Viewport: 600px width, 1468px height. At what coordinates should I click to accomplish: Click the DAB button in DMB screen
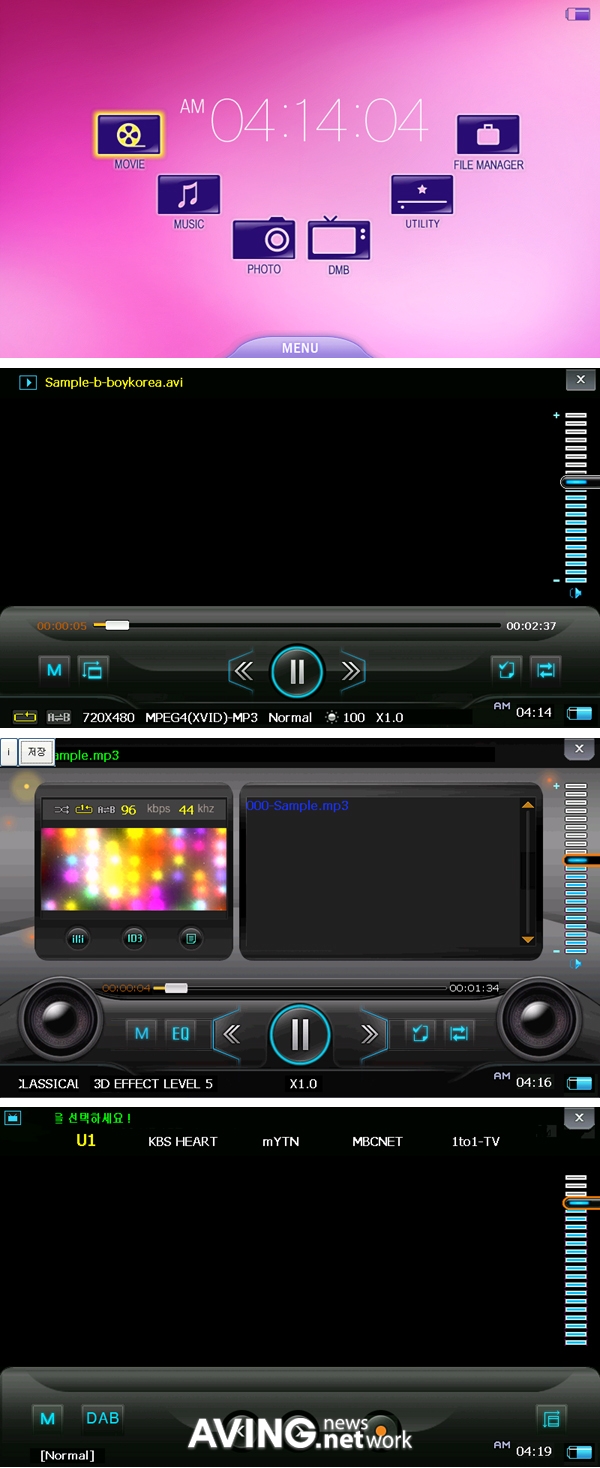pyautogui.click(x=102, y=1417)
